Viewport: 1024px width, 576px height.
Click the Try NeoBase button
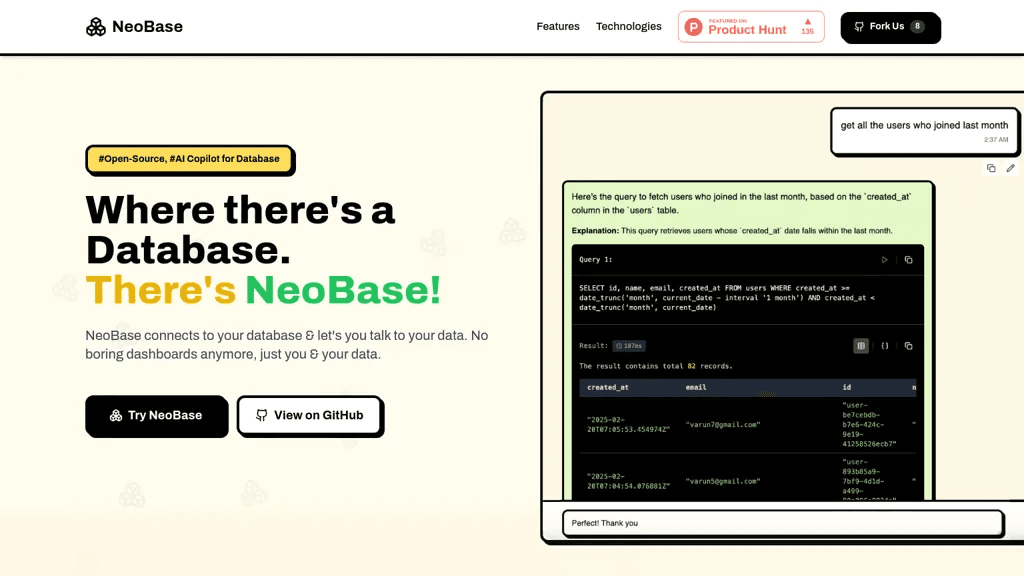tap(156, 415)
